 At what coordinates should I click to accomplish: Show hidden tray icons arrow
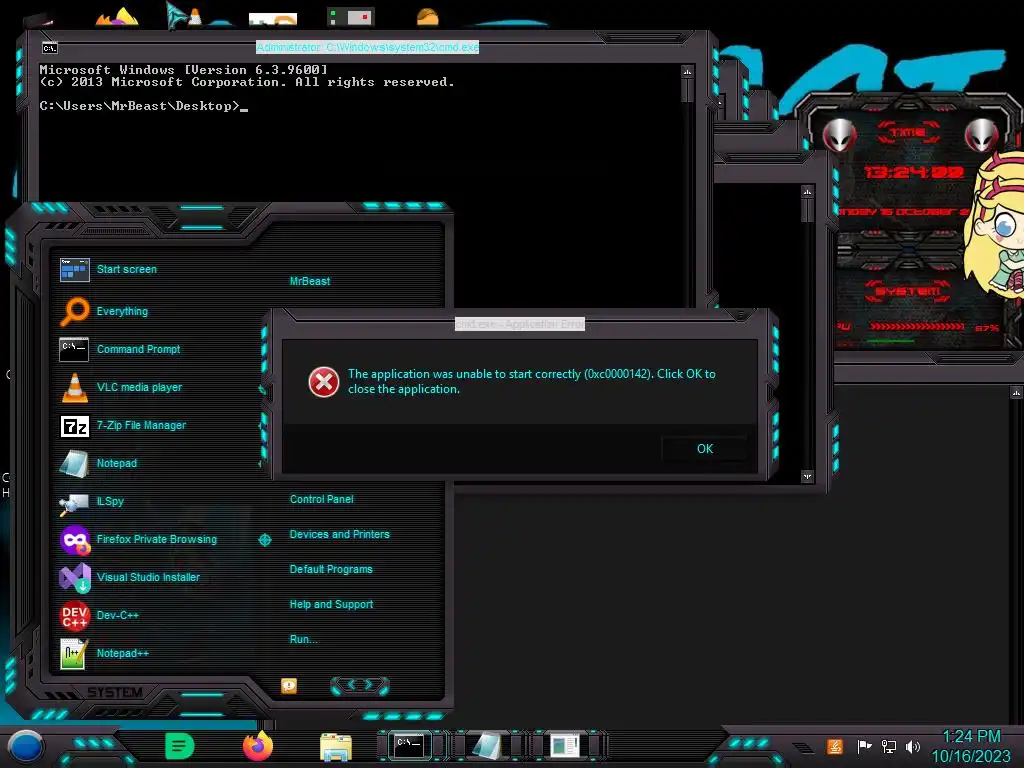tap(803, 747)
